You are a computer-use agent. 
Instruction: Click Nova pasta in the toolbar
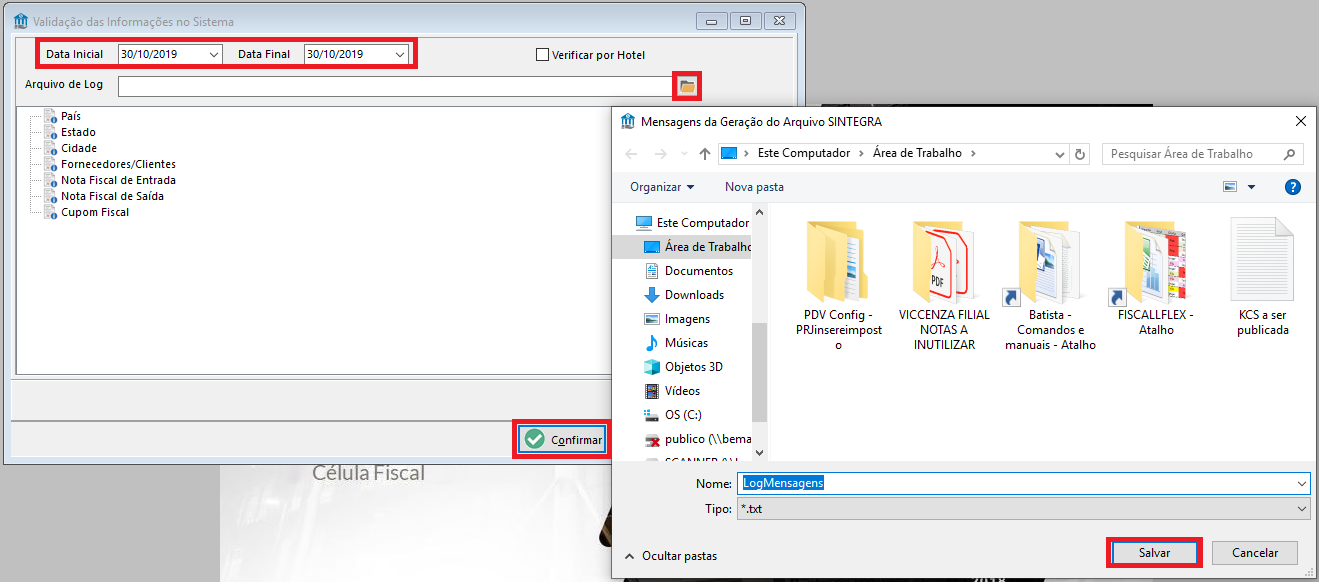click(754, 187)
